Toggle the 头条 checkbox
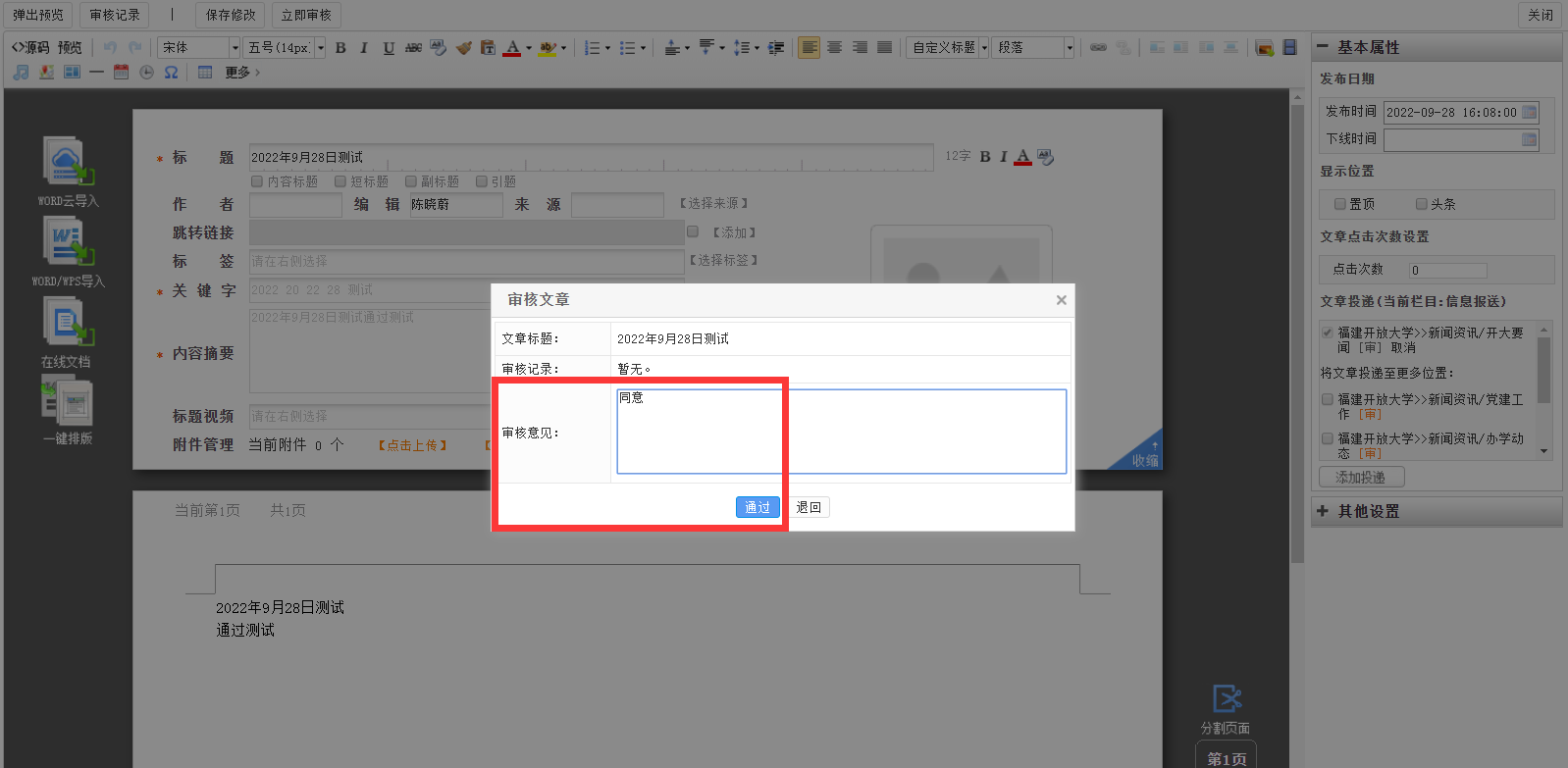Image resolution: width=1568 pixels, height=768 pixels. click(1421, 204)
